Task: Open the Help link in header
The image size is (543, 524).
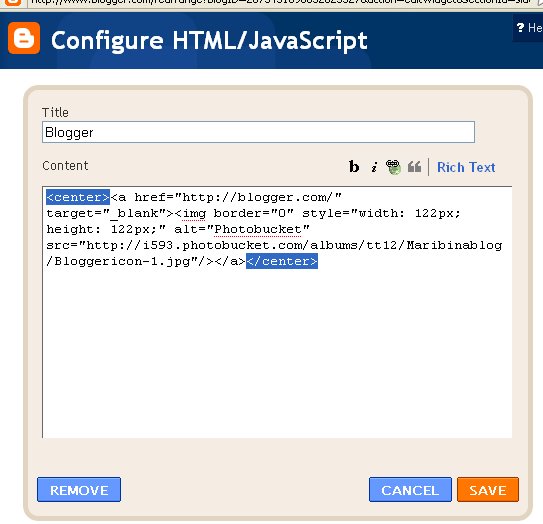Action: [x=529, y=28]
